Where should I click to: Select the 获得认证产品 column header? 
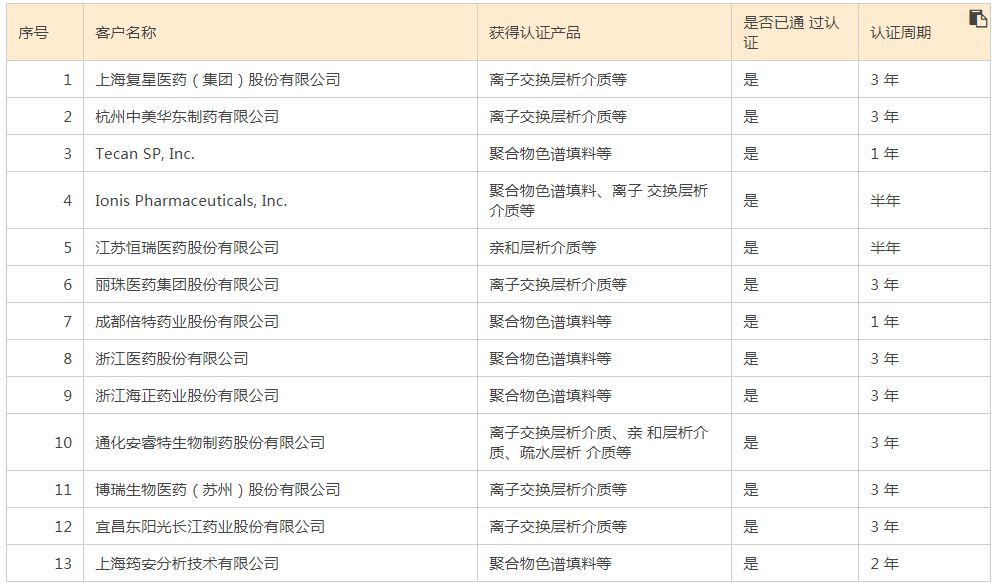(535, 33)
